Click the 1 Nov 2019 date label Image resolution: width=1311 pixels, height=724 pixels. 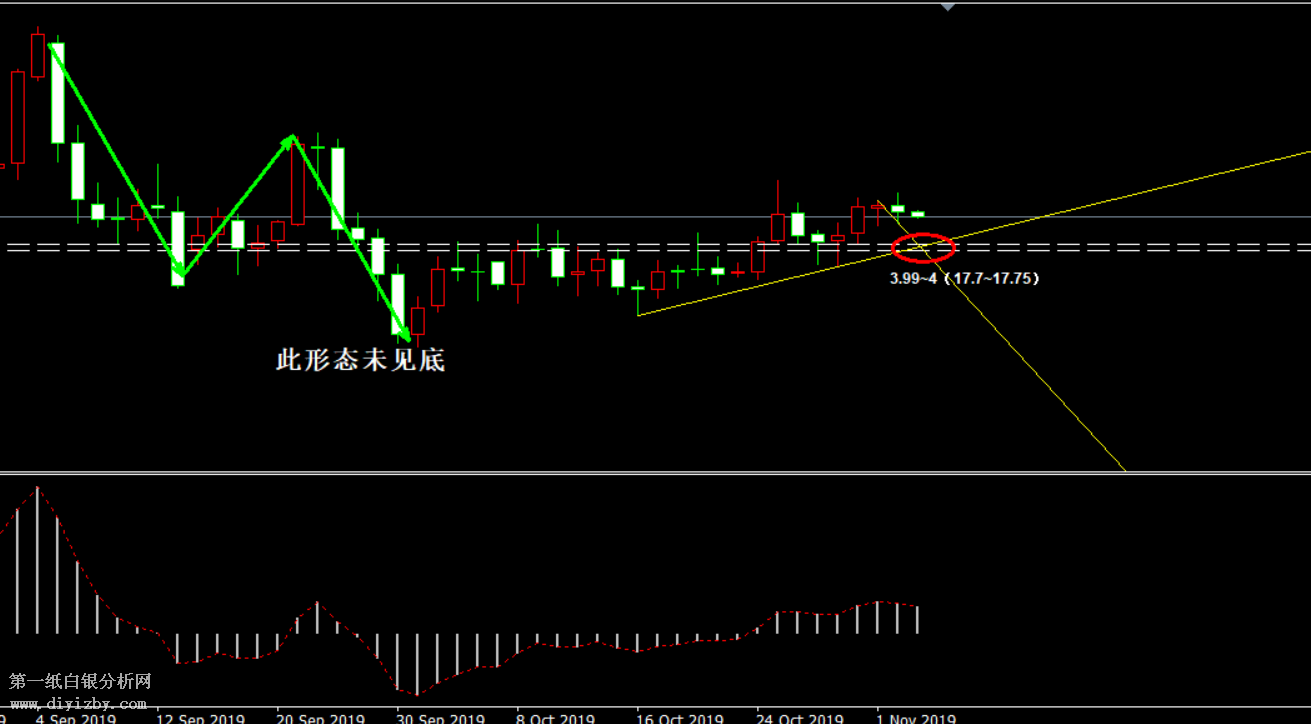[x=915, y=718]
